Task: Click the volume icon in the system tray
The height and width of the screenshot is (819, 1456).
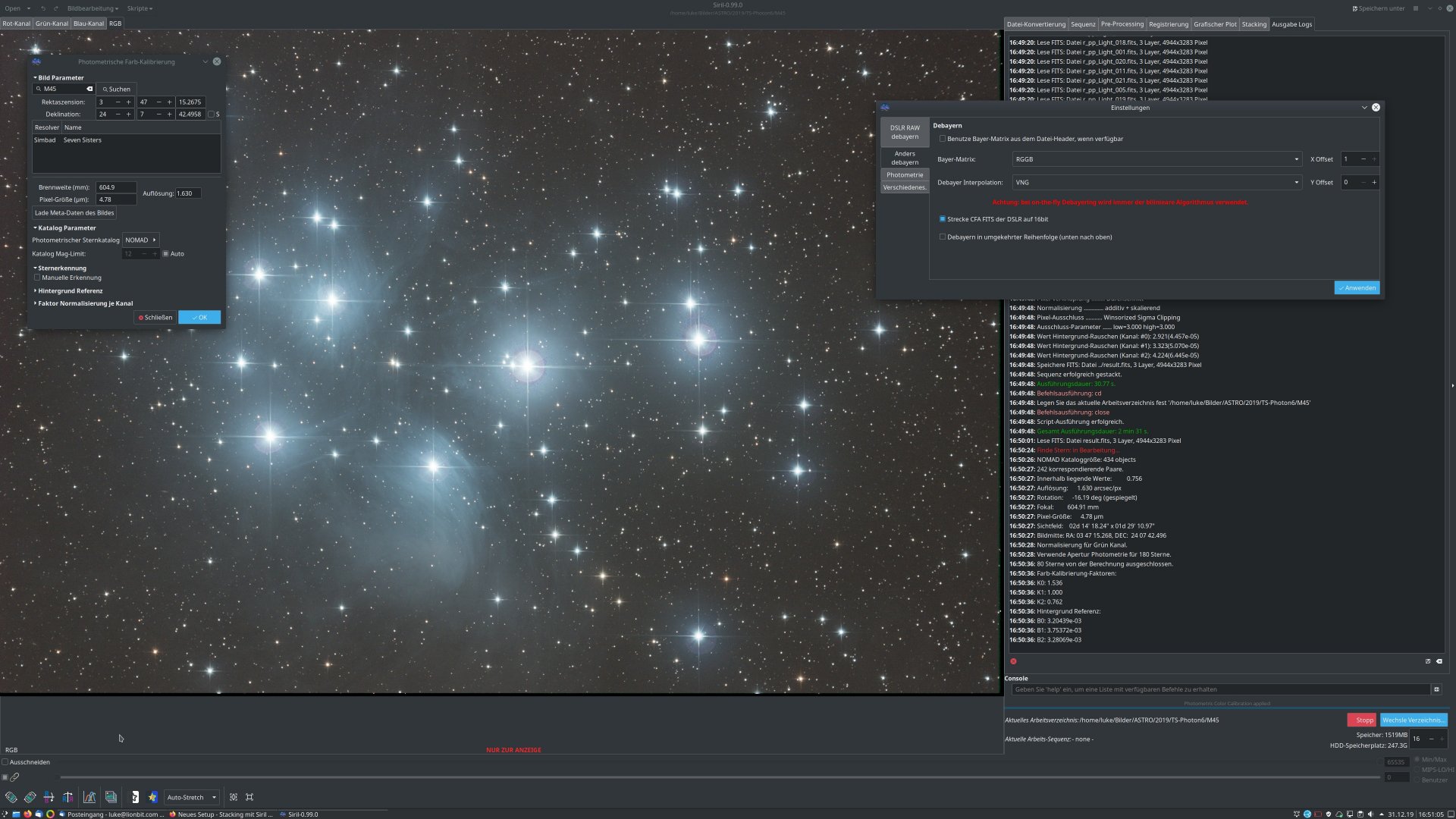Action: (x=1370, y=814)
